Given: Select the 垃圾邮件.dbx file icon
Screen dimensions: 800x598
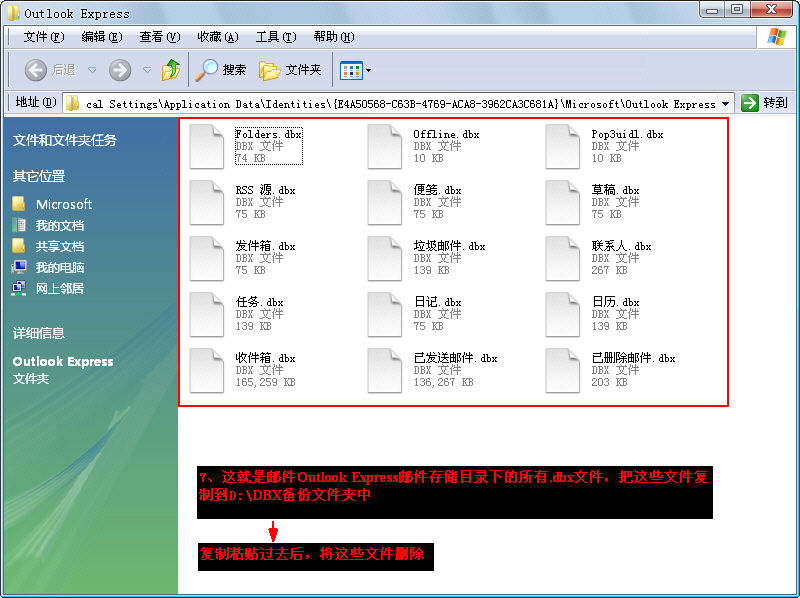Looking at the screenshot, I should (385, 259).
